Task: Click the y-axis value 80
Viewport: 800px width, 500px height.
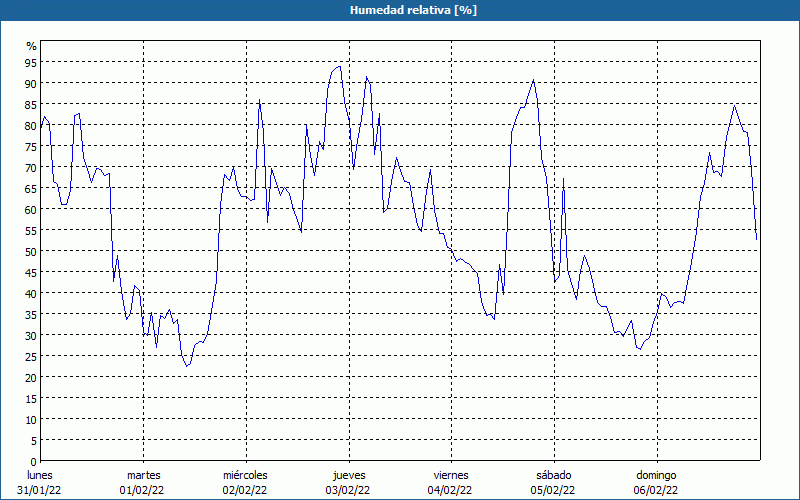Action: [31, 126]
